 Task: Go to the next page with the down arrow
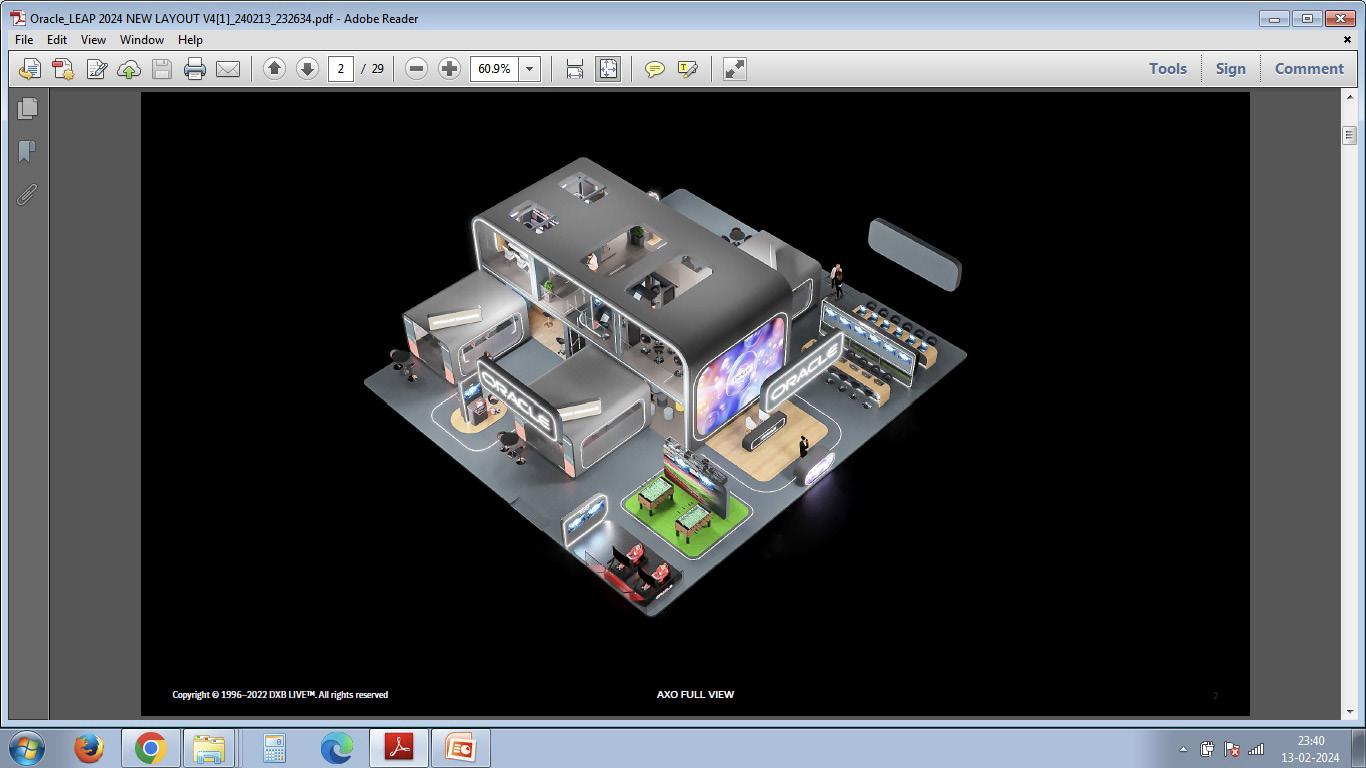click(307, 69)
